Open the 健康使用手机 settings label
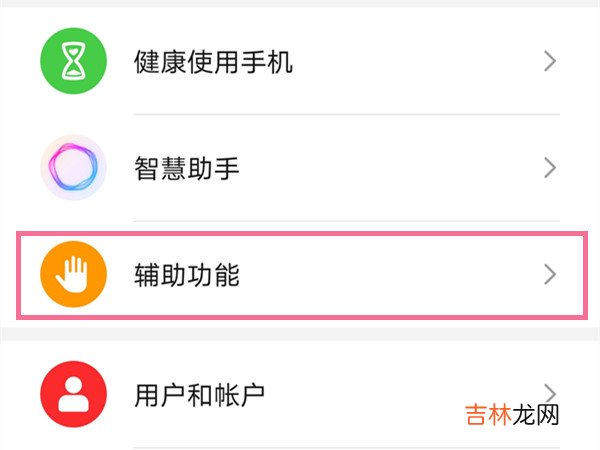The height and width of the screenshot is (450, 600). click(212, 63)
